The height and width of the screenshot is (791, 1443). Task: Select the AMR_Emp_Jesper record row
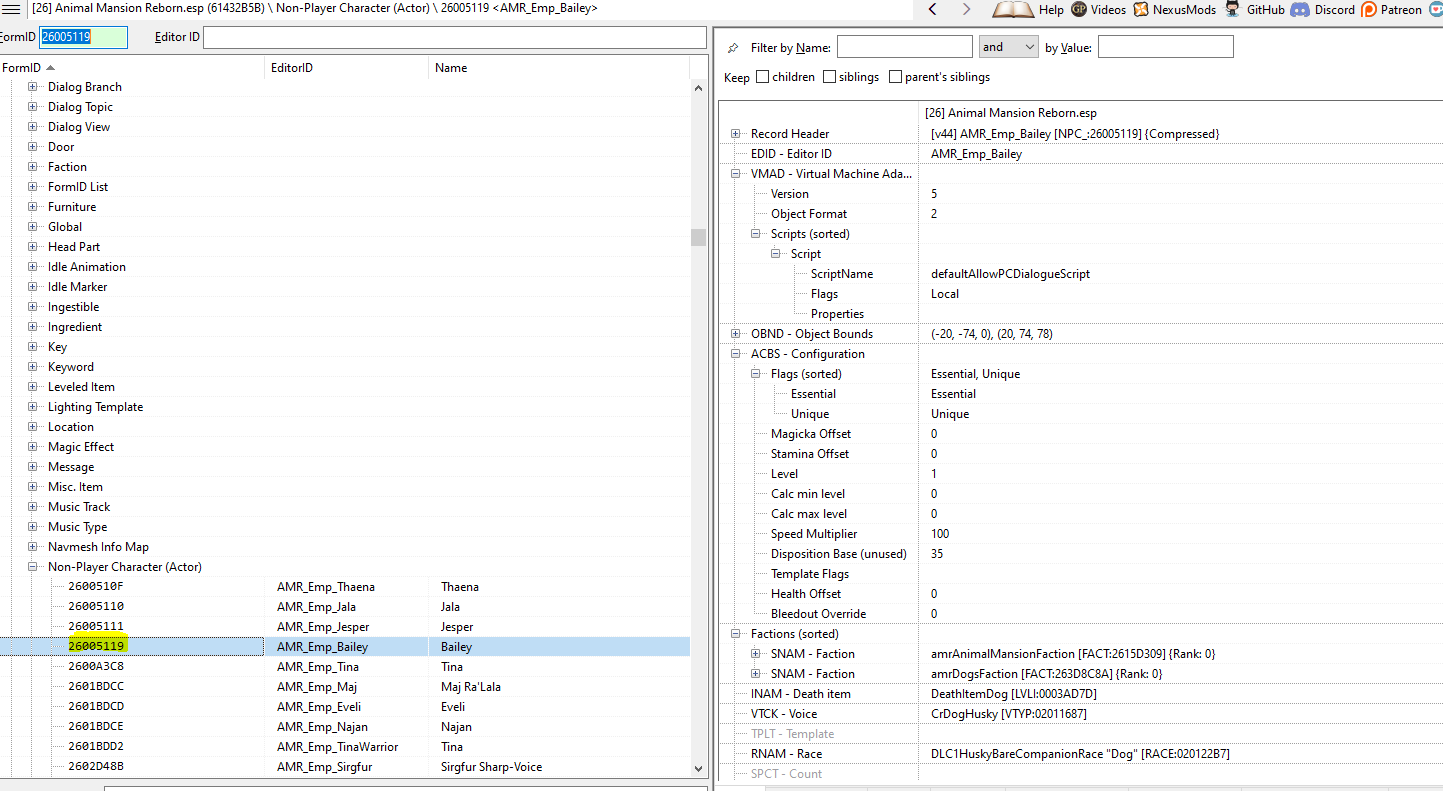[x=345, y=627]
